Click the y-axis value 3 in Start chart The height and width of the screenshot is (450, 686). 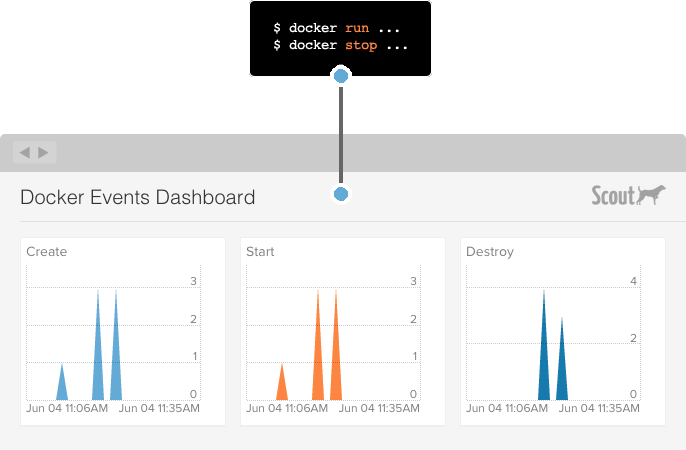tap(413, 281)
